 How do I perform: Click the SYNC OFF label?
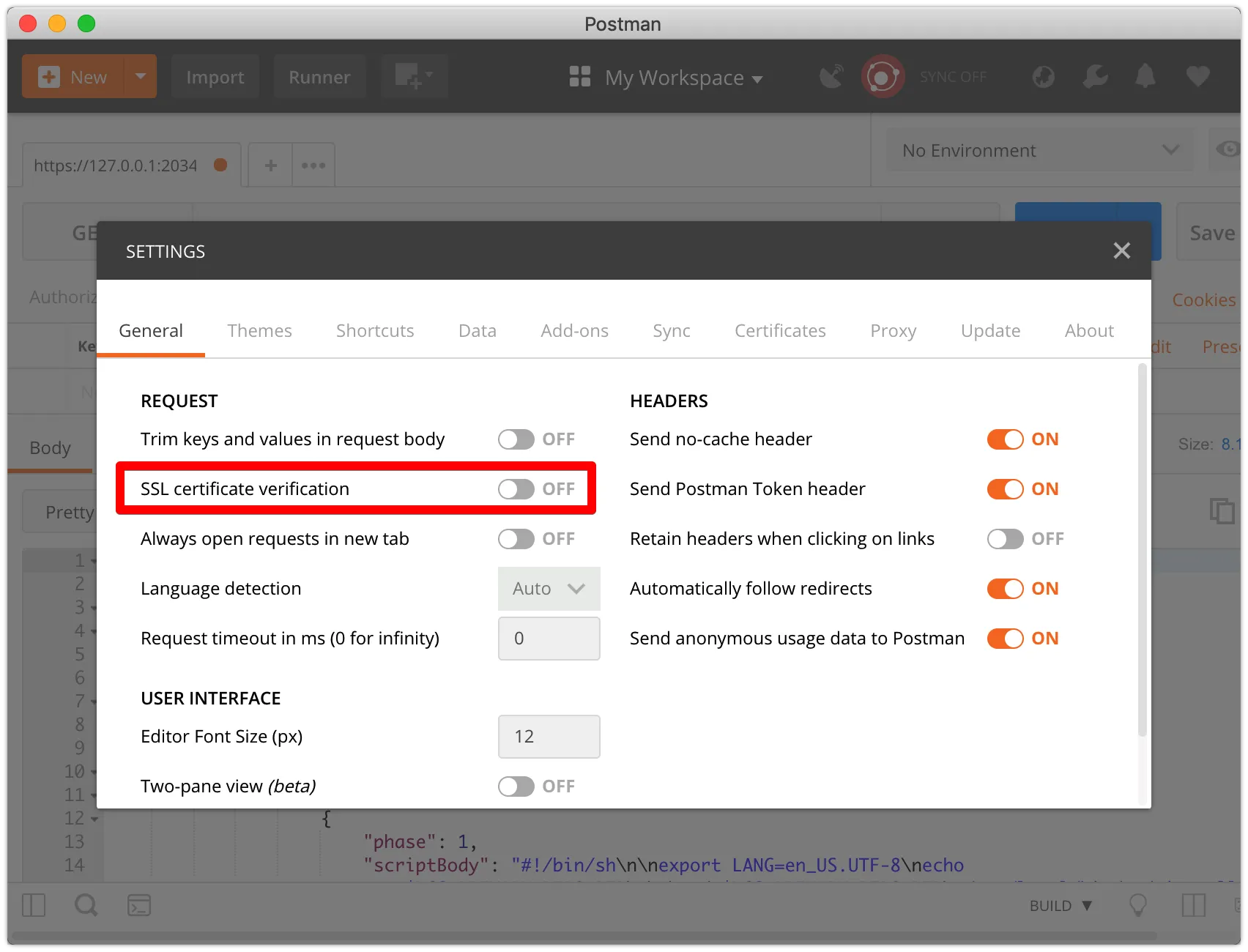point(953,77)
